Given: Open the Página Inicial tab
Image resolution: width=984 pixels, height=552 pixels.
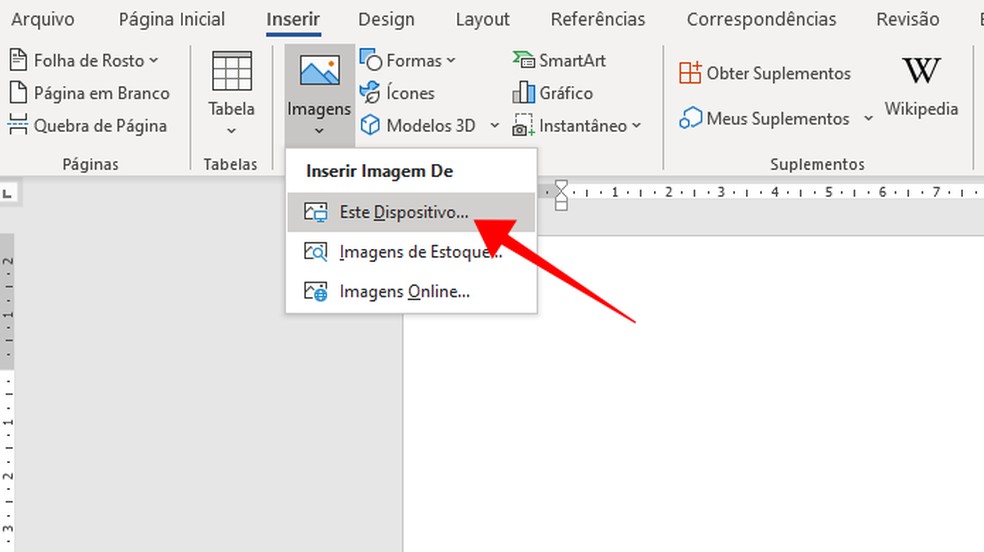Looking at the screenshot, I should click(x=172, y=19).
